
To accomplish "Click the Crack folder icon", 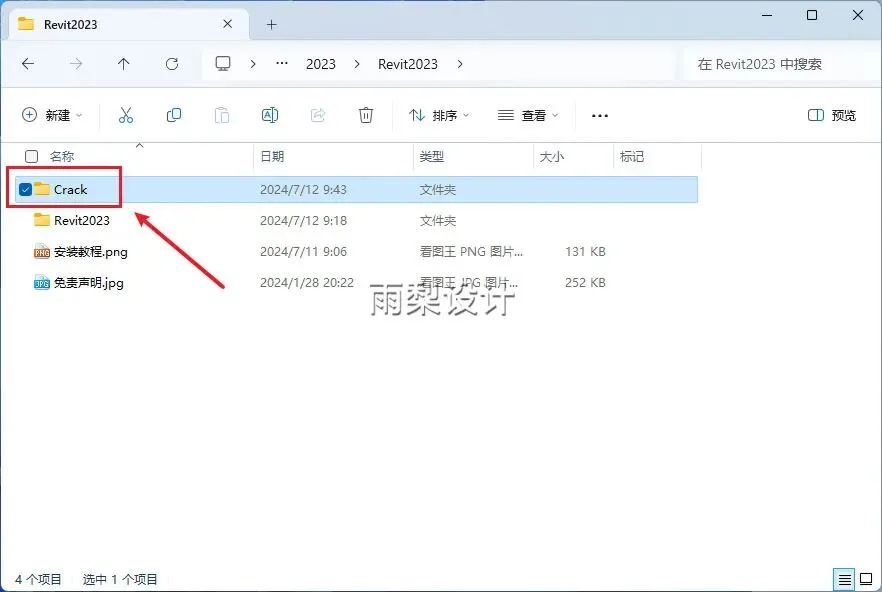I will click(42, 189).
